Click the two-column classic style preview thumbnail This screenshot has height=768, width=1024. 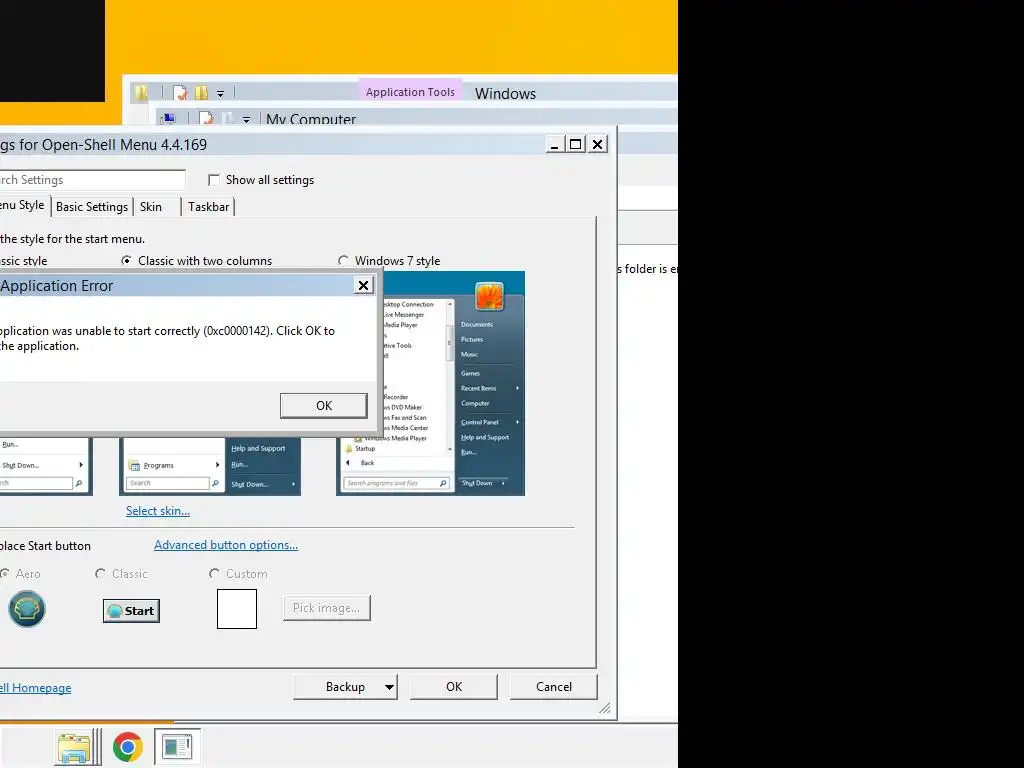tap(210, 466)
